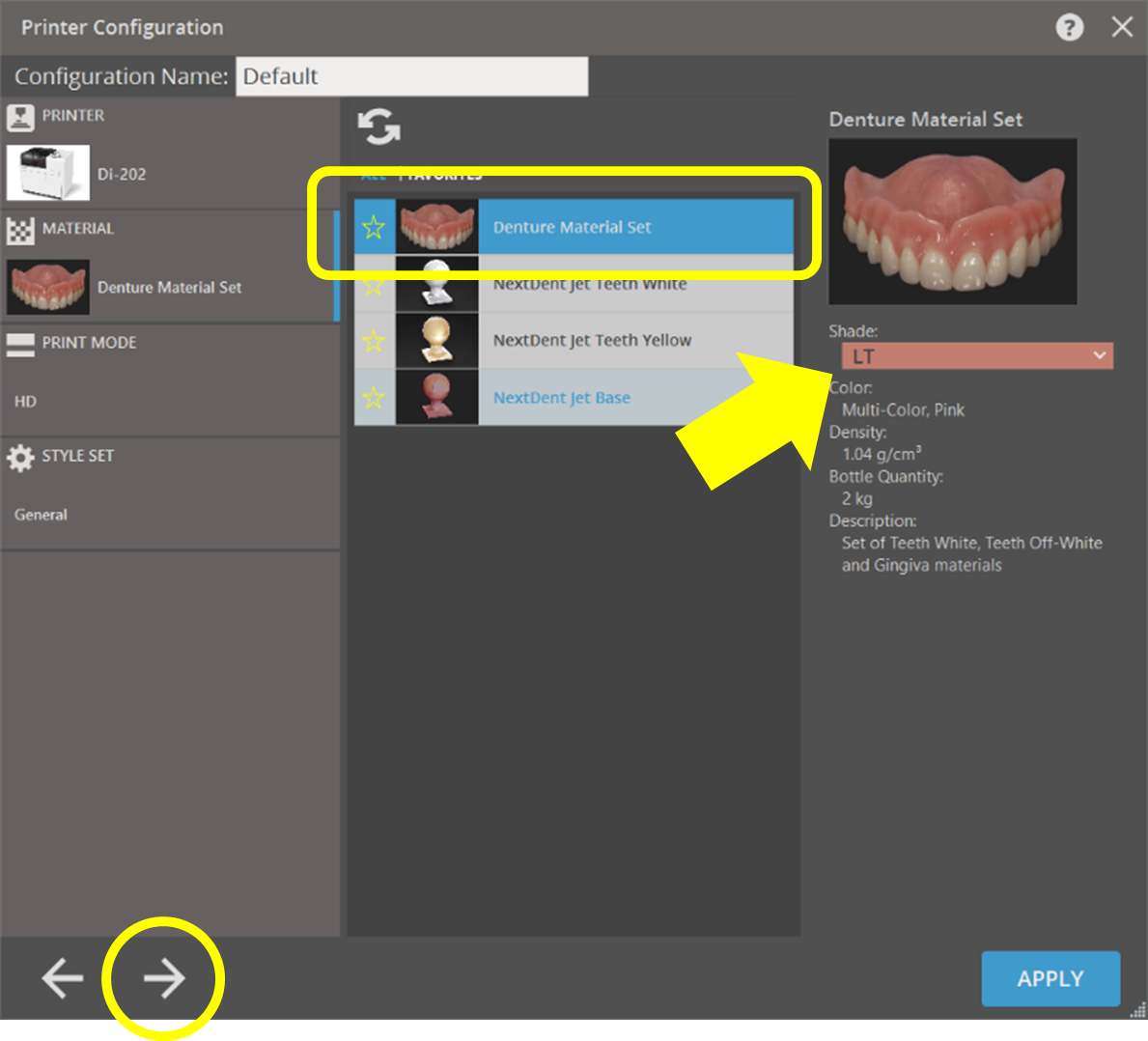Favorite the Denture Material Set star
The width and height of the screenshot is (1148, 1041).
tap(374, 228)
